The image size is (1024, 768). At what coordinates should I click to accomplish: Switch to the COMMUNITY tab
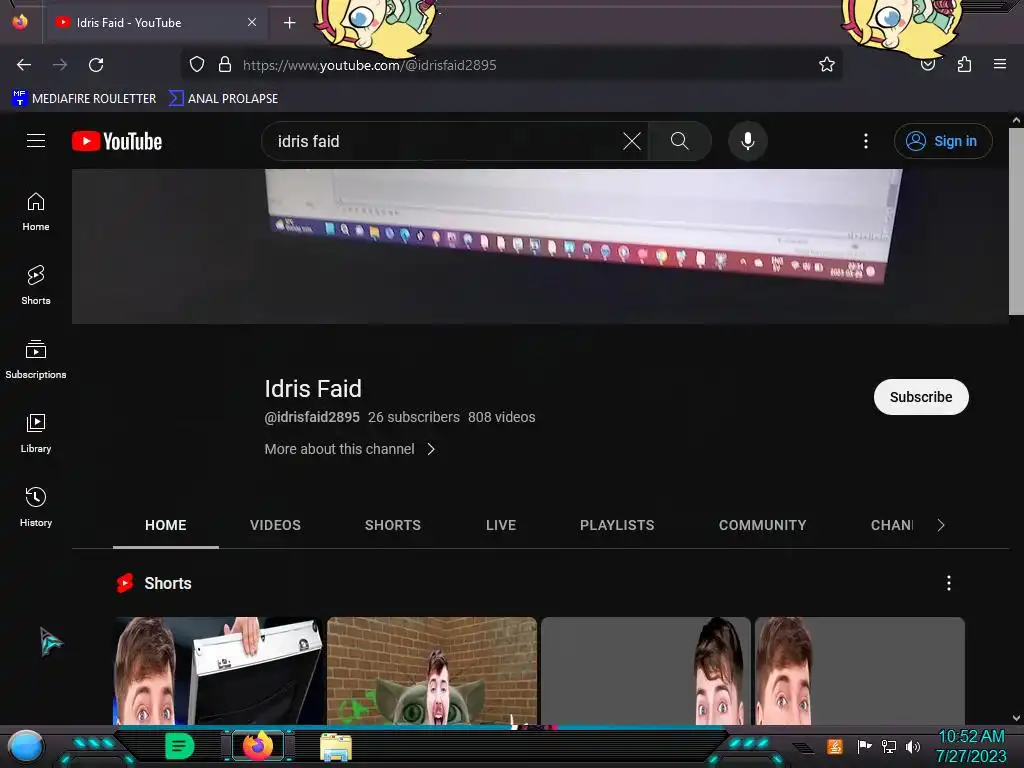point(762,525)
